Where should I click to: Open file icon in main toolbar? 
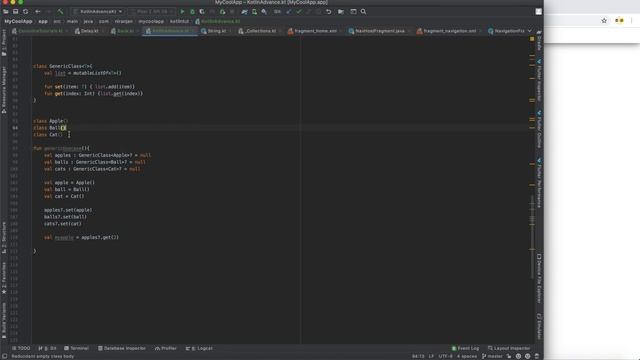point(6,12)
